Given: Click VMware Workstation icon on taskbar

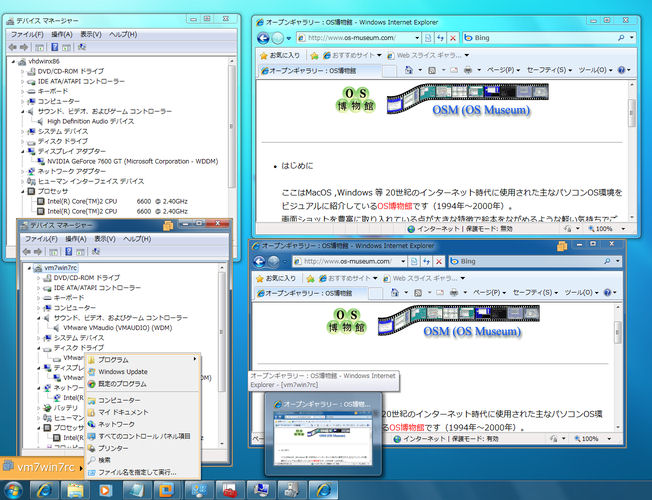Looking at the screenshot, I should (x=167, y=490).
